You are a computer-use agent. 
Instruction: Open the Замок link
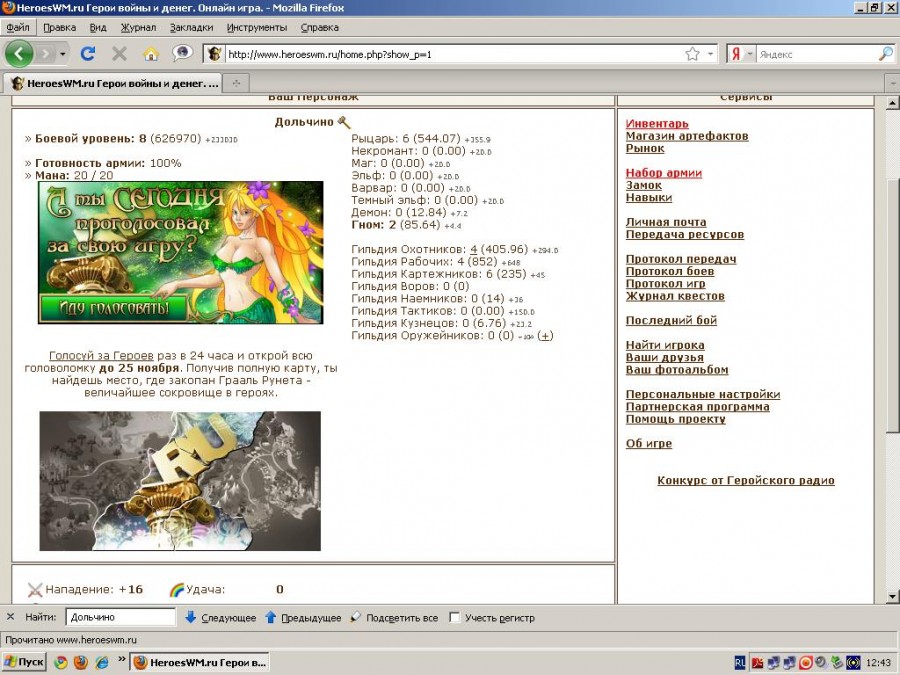[643, 185]
